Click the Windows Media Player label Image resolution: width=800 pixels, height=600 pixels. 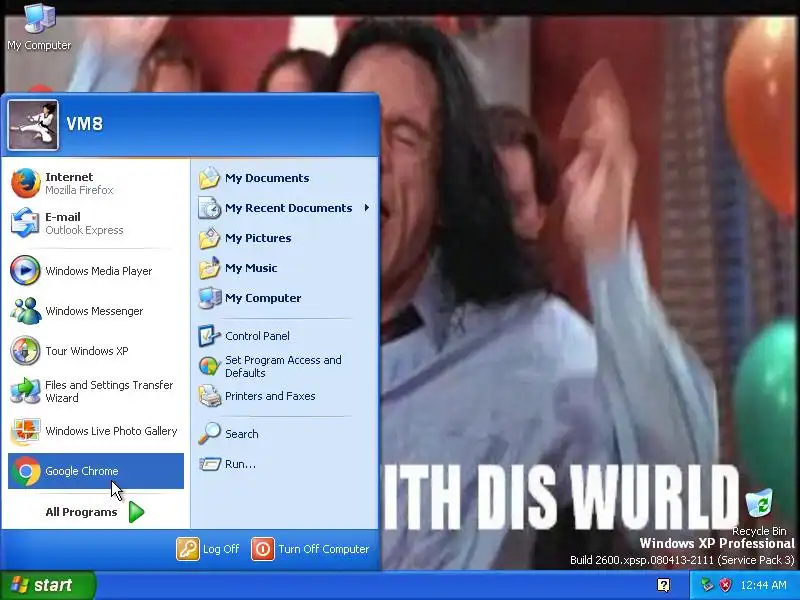98,271
